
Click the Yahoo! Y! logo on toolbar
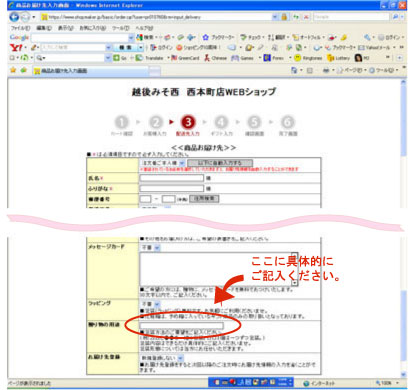15,48
